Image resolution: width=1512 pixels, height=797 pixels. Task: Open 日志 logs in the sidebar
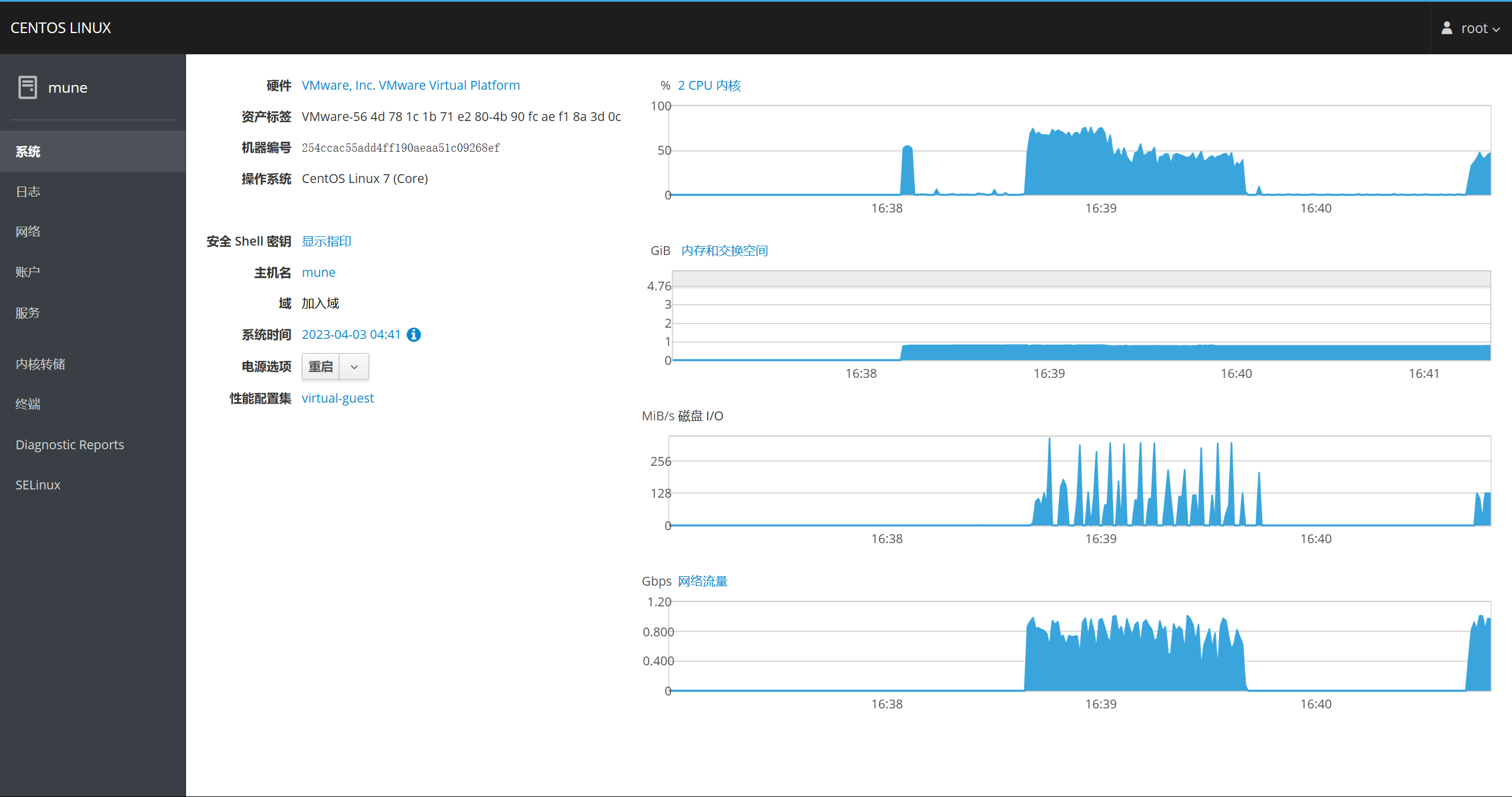[93, 192]
